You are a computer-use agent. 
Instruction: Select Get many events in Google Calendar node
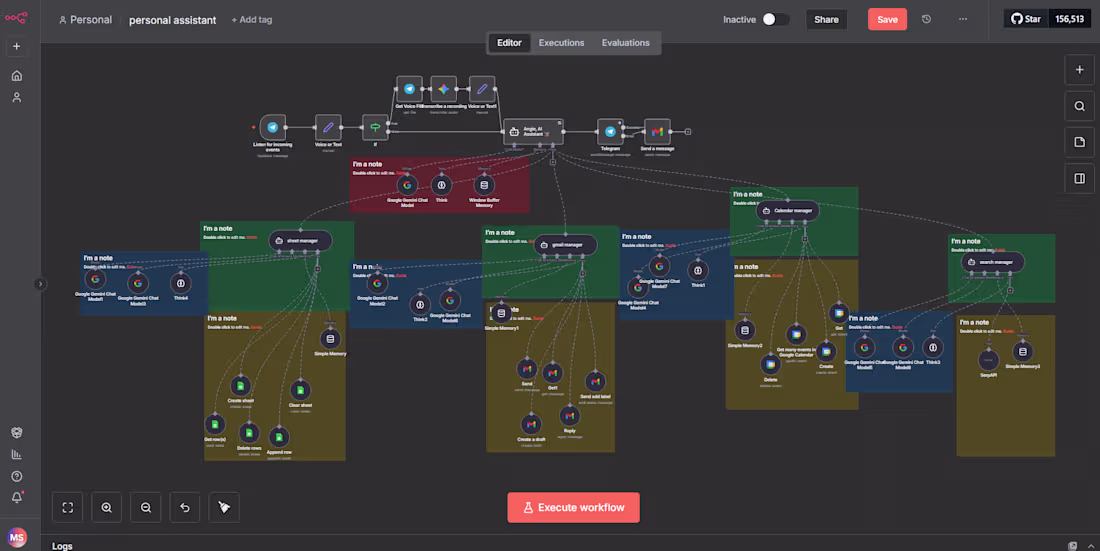click(796, 335)
